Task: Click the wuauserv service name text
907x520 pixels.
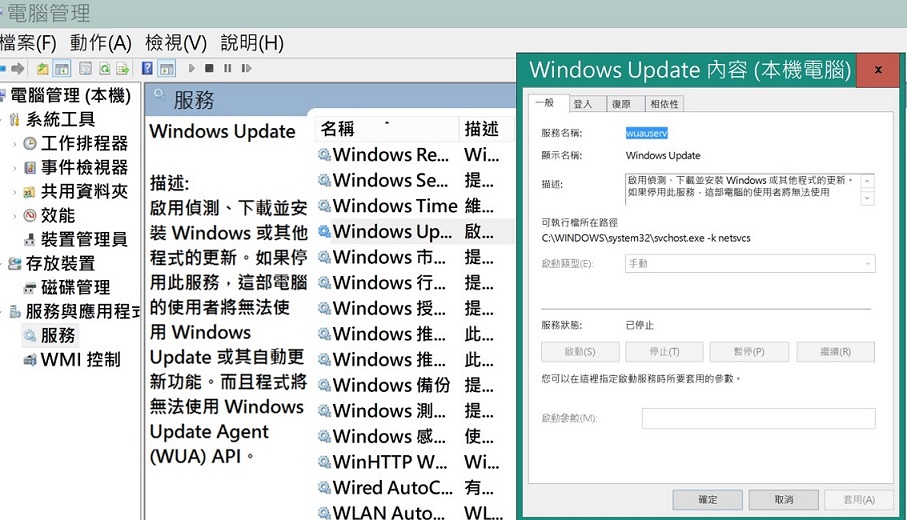Action: coord(647,133)
